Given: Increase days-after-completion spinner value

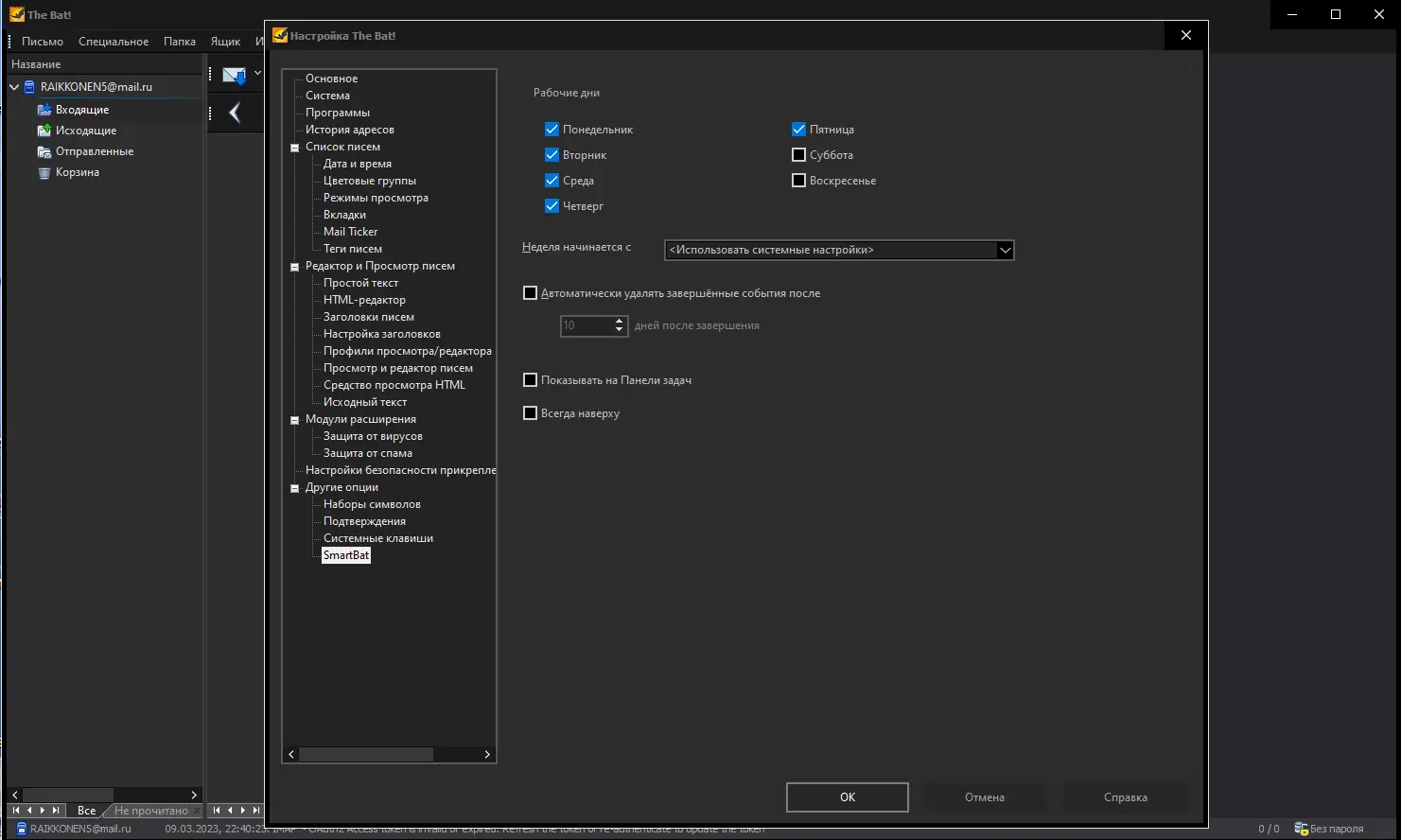Looking at the screenshot, I should coord(620,321).
